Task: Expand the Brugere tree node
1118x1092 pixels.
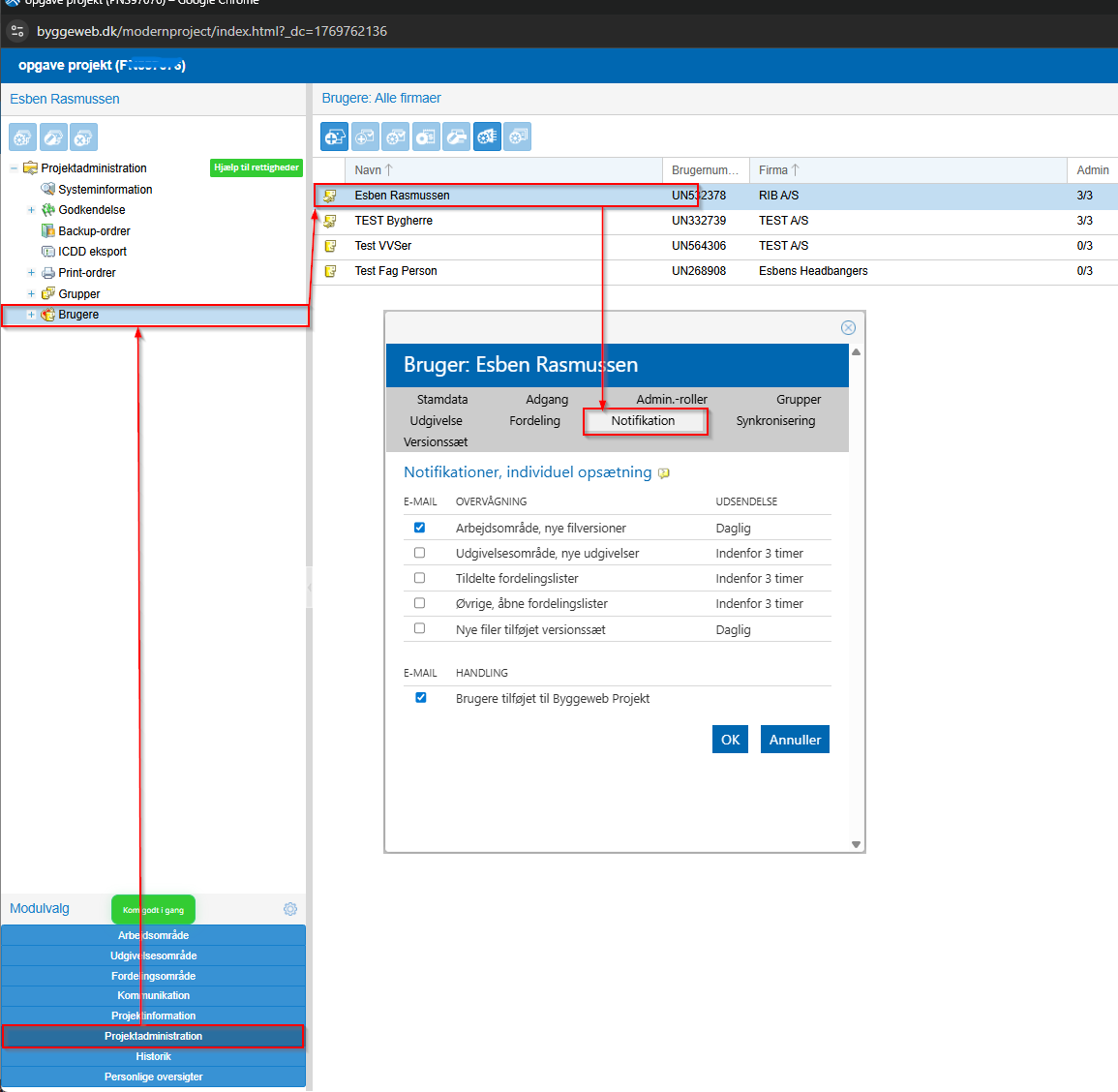Action: coord(31,315)
